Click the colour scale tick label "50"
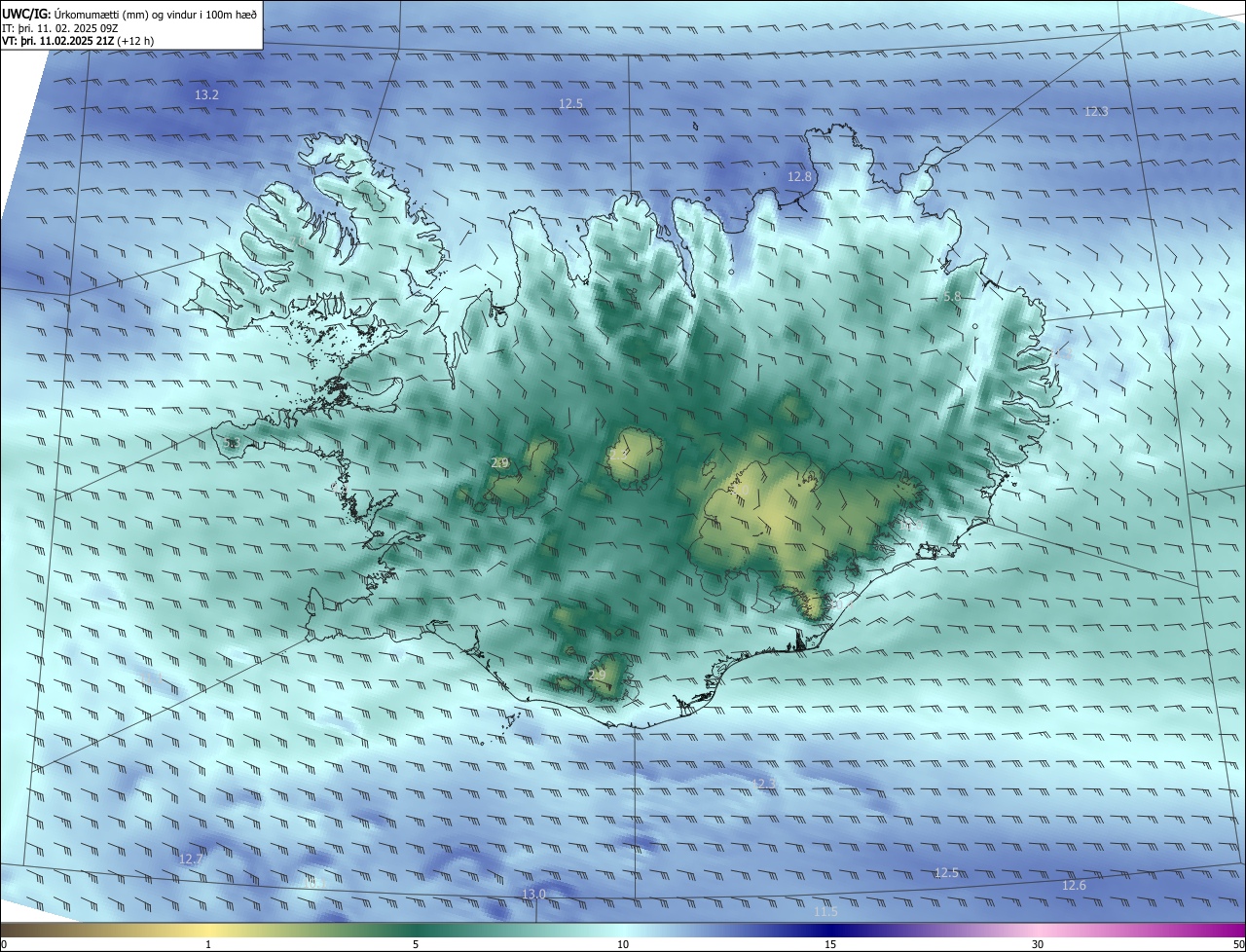The height and width of the screenshot is (952, 1246). (1238, 944)
